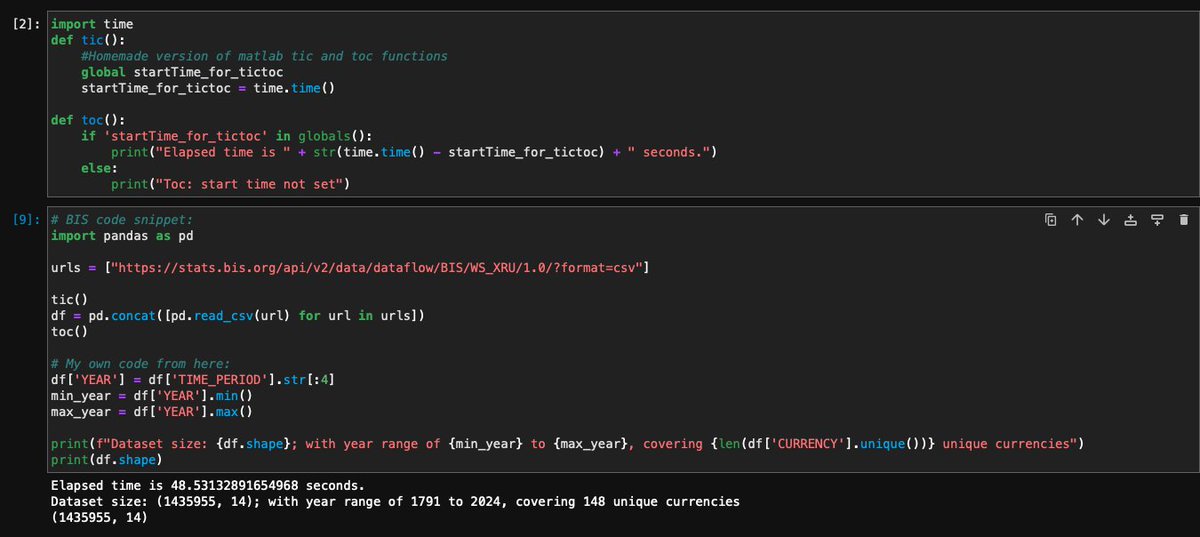This screenshot has height=537, width=1200.
Task: Move the active cell down
Action: [1103, 219]
